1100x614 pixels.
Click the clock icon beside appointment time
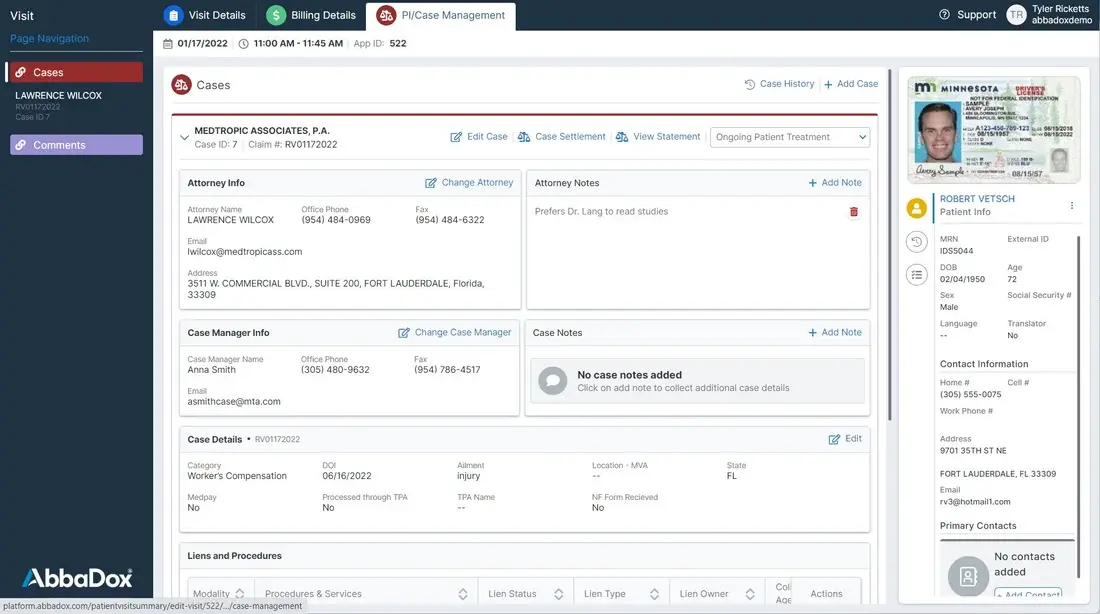click(x=243, y=44)
